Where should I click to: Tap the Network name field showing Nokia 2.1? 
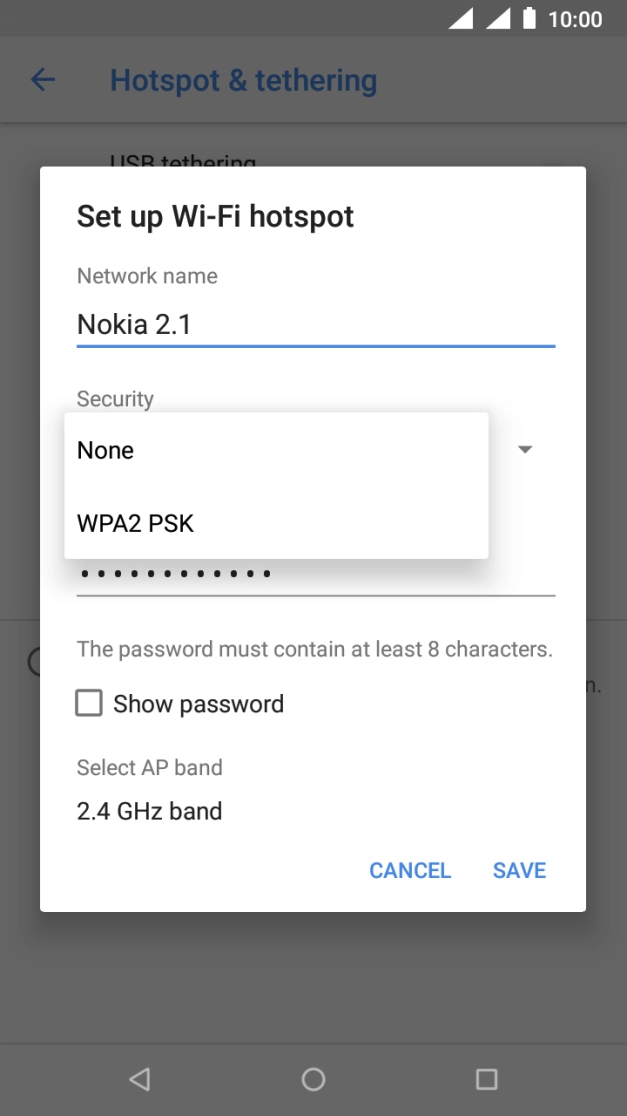click(x=314, y=324)
